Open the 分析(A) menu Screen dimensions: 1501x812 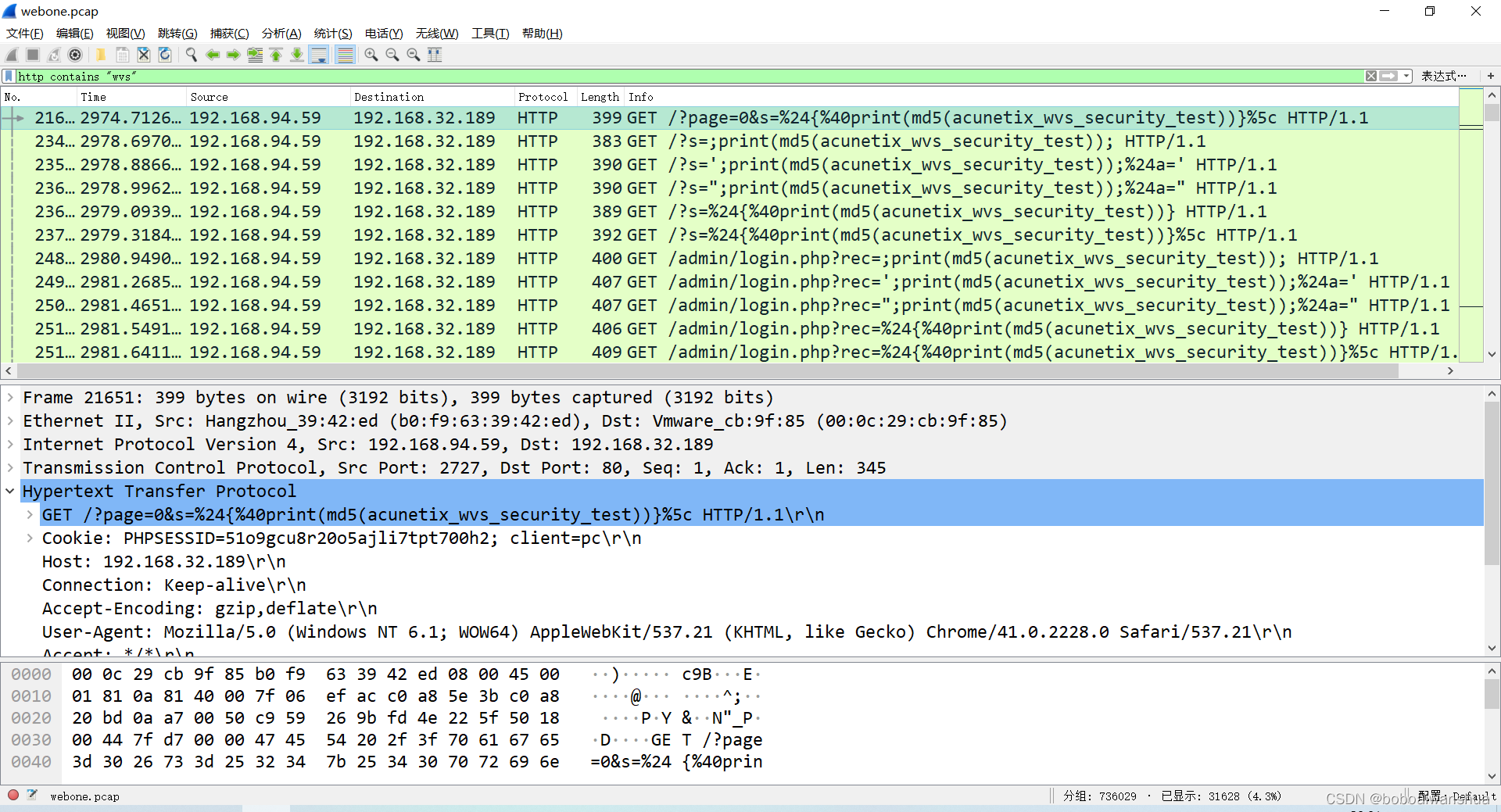coord(281,33)
